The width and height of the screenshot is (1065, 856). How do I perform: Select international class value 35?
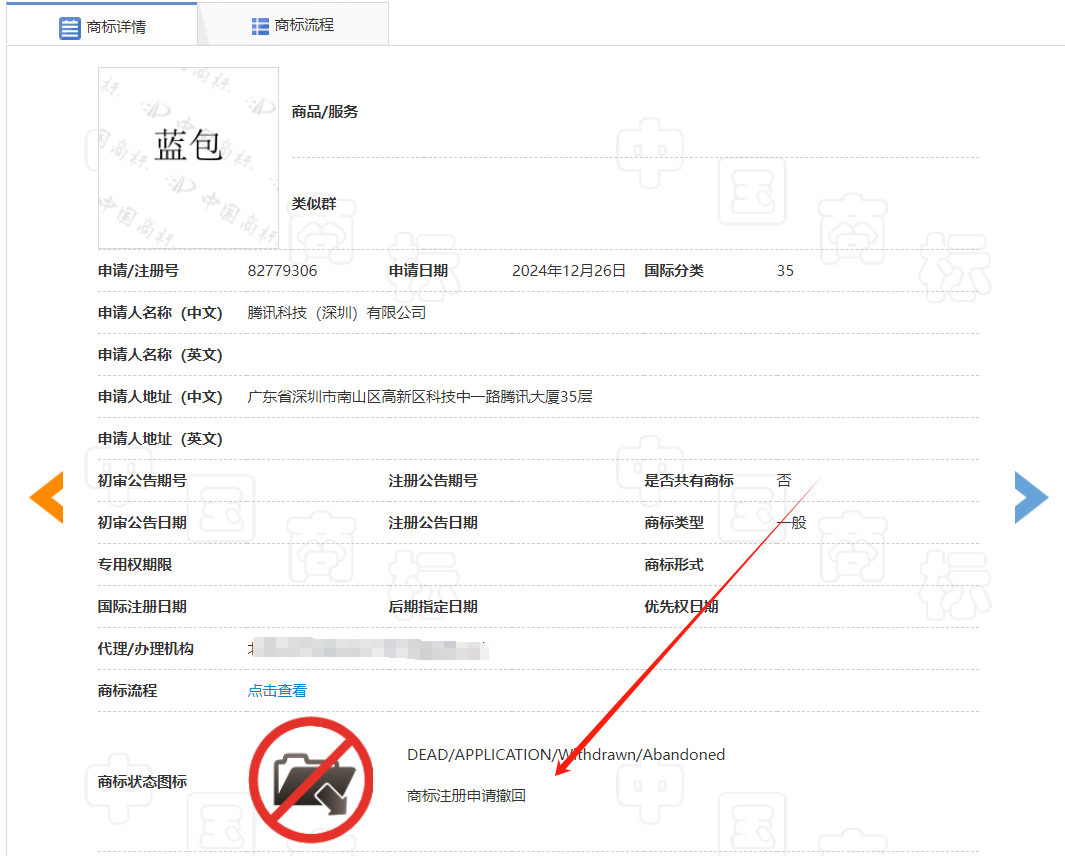(x=785, y=270)
